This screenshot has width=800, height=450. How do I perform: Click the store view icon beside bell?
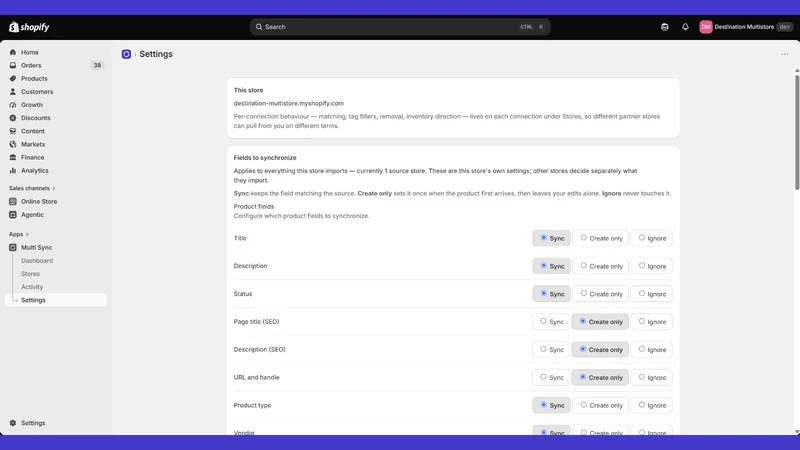[664, 27]
